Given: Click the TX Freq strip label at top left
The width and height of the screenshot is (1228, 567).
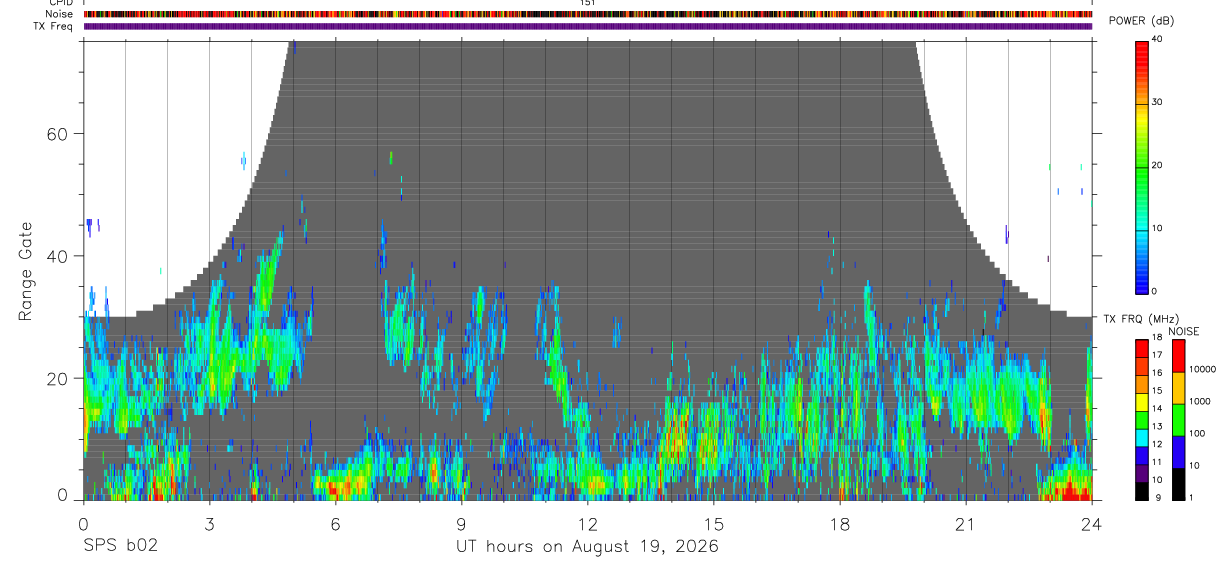Looking at the screenshot, I should (x=53, y=26).
